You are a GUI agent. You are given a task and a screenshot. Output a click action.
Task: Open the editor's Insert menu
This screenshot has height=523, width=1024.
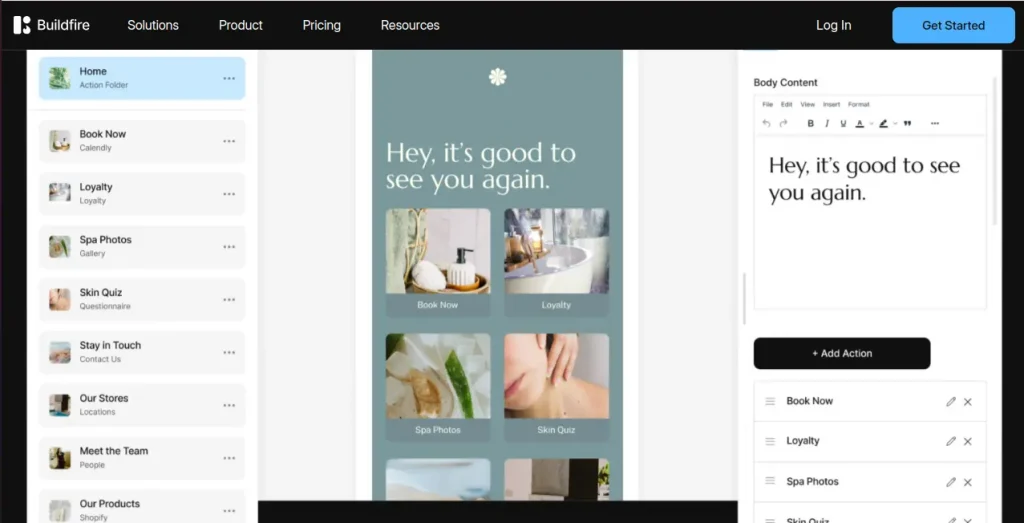pos(831,104)
